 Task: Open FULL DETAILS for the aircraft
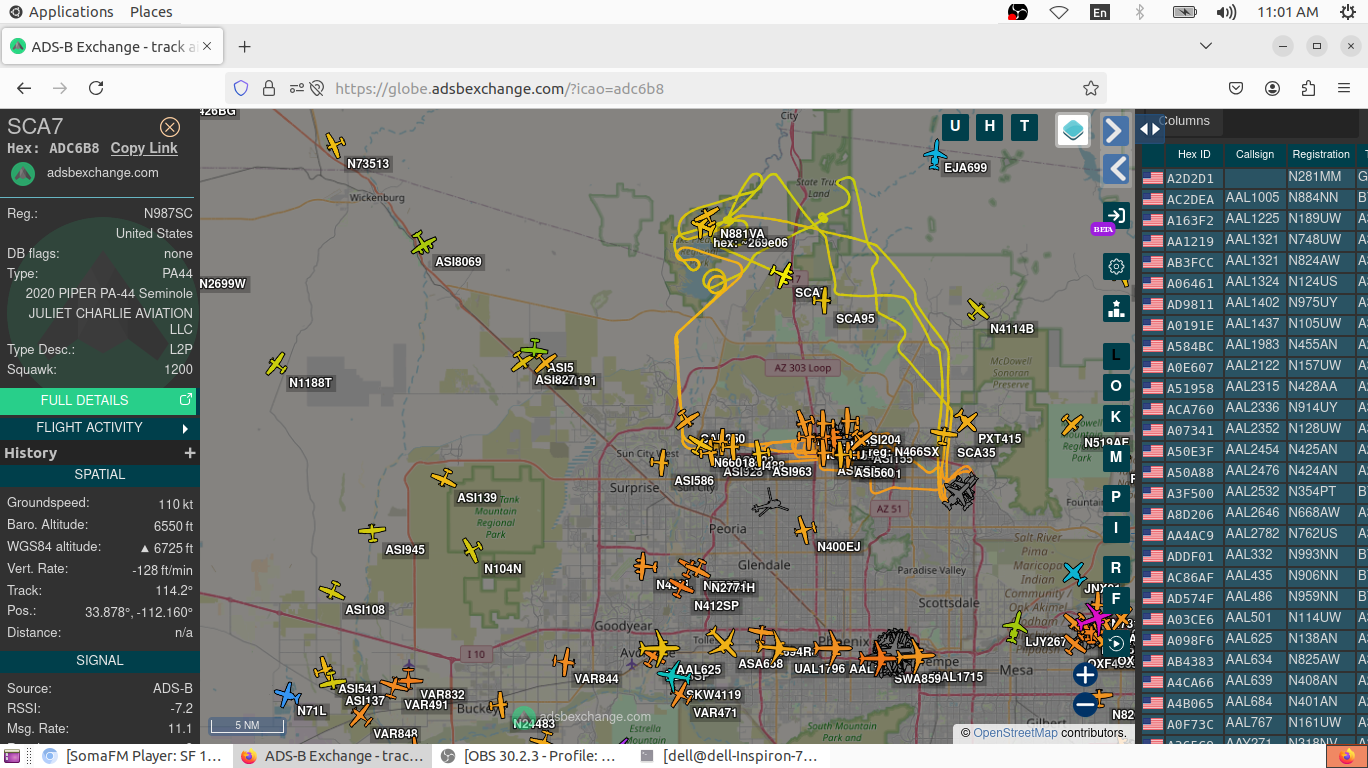click(x=98, y=400)
